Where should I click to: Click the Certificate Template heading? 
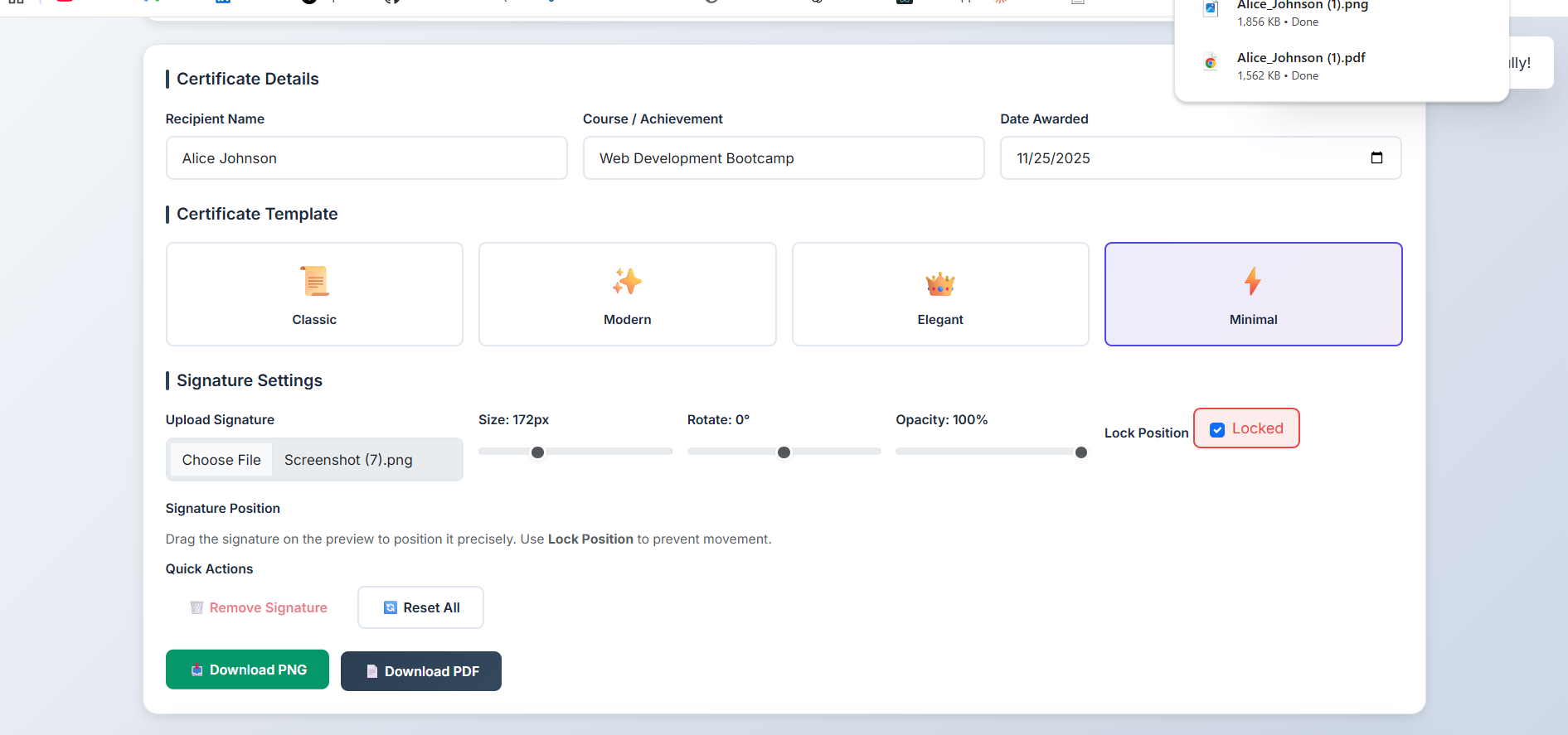(x=257, y=214)
